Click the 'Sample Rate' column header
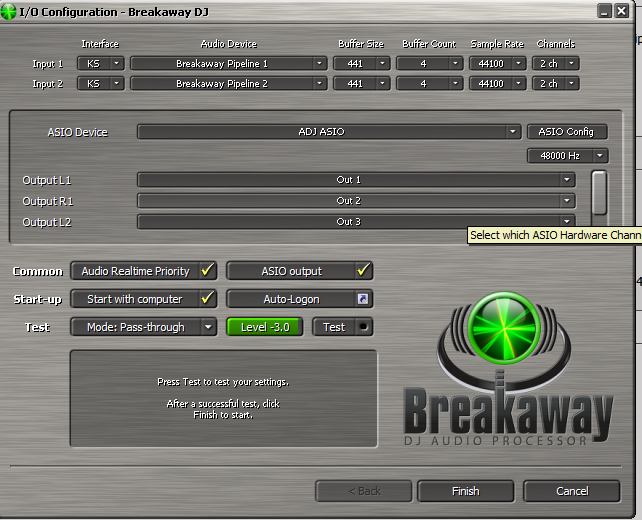Image resolution: width=642 pixels, height=520 pixels. coord(497,44)
